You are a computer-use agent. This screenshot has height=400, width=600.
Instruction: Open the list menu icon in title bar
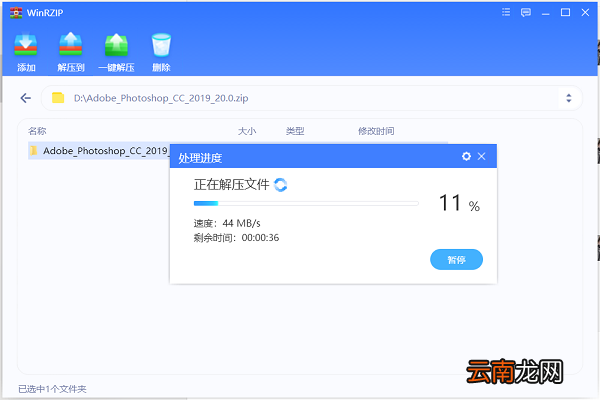506,12
